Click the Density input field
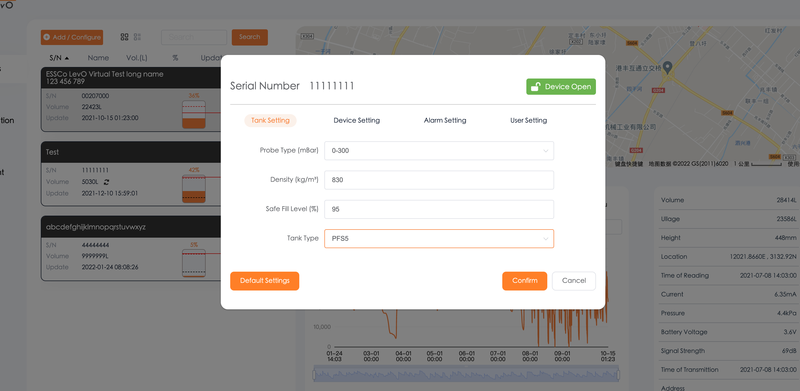 pos(439,180)
